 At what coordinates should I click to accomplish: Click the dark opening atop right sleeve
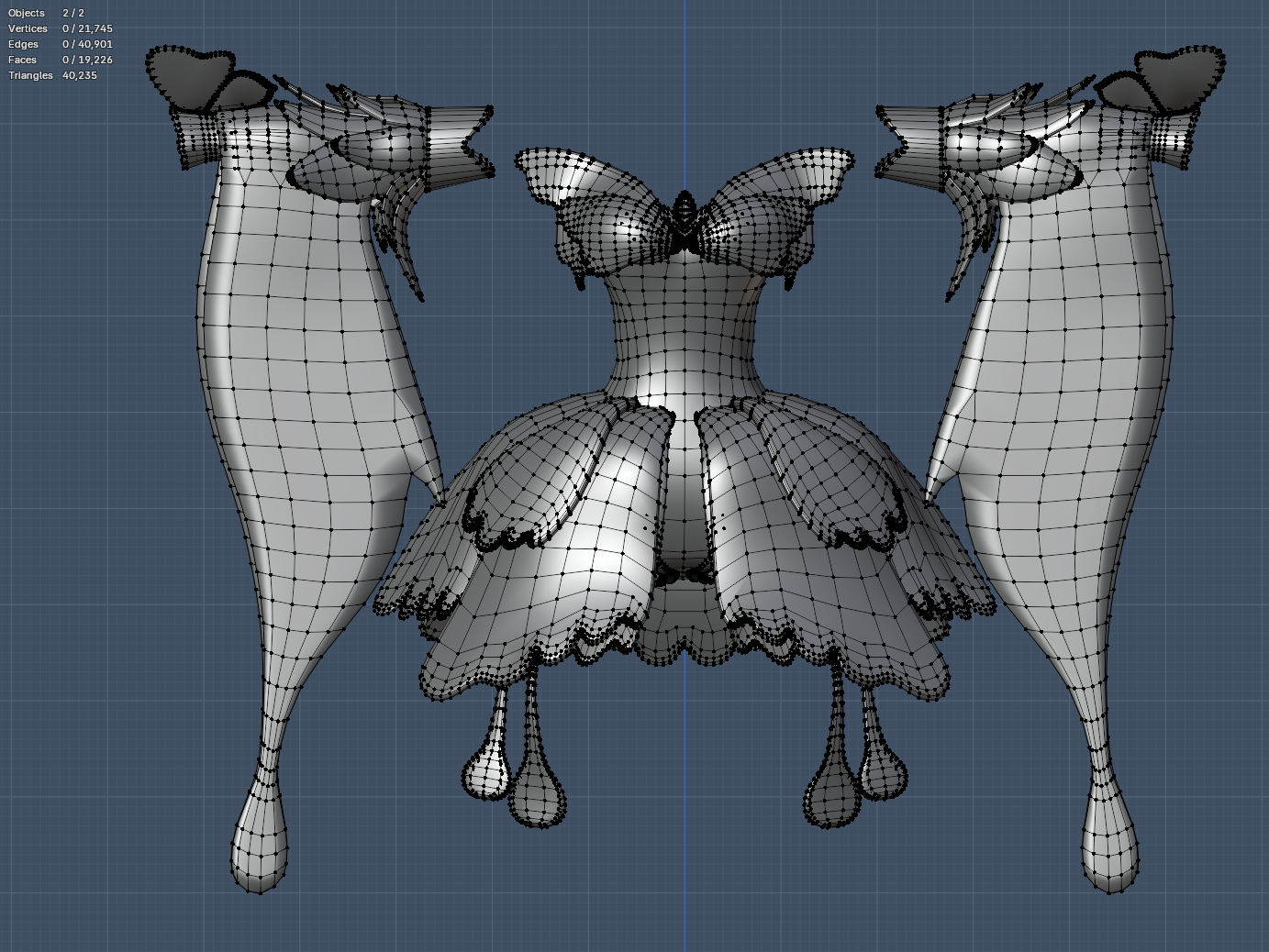tap(1181, 73)
